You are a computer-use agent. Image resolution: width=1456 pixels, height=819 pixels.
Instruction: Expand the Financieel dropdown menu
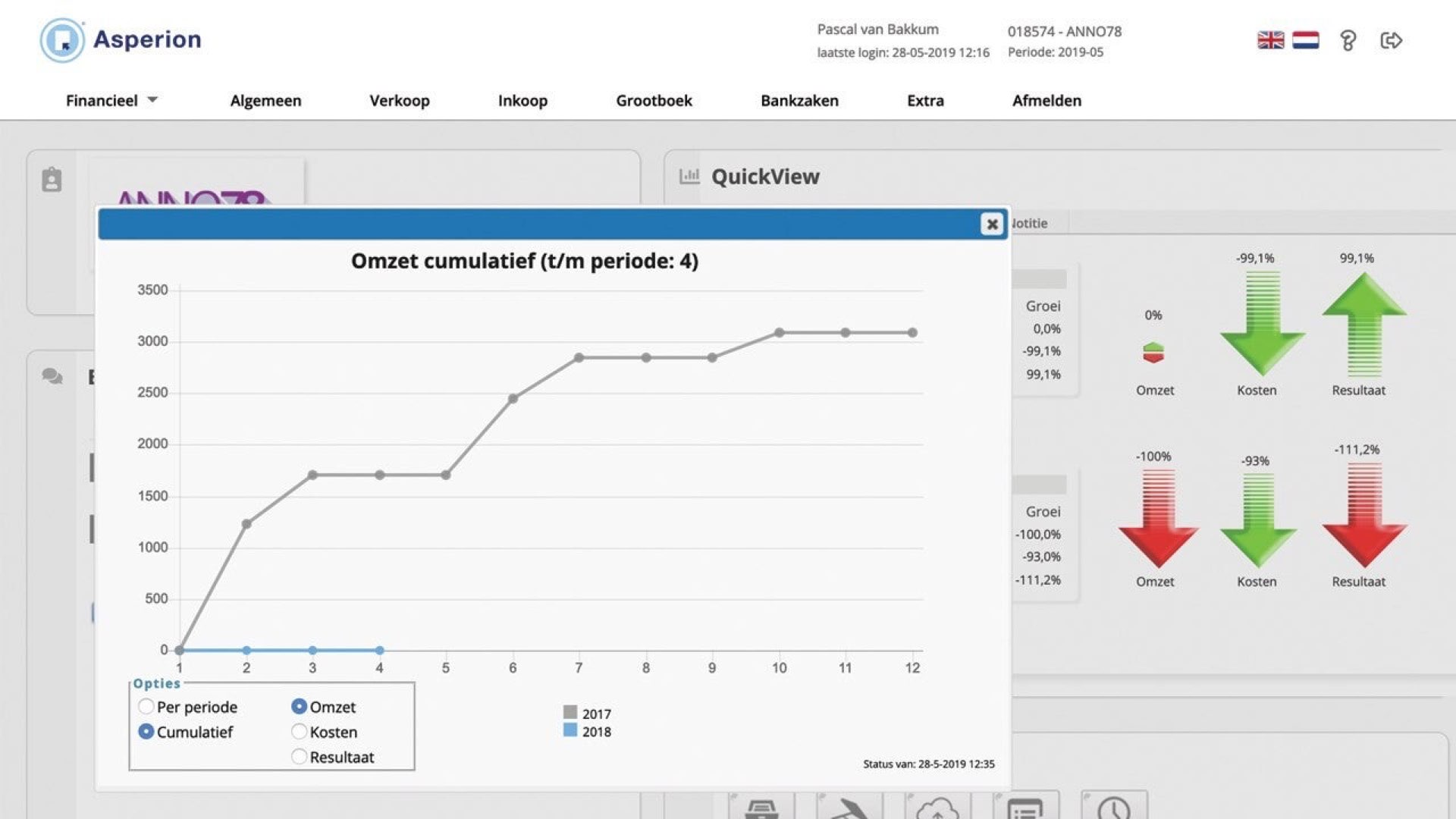coord(111,101)
